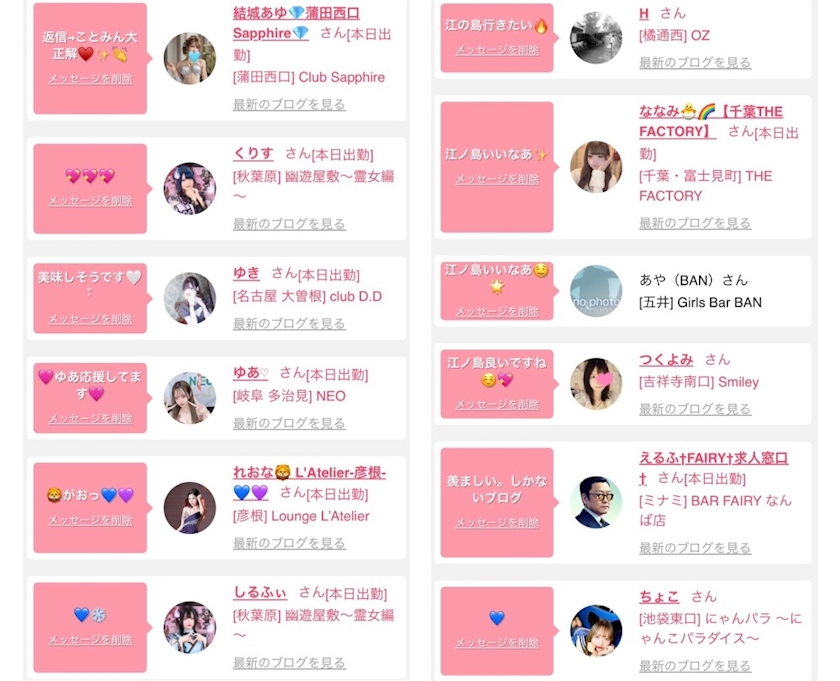This screenshot has width=840, height=681.
Task: View latest blog of ゆき
Action: click(x=289, y=324)
